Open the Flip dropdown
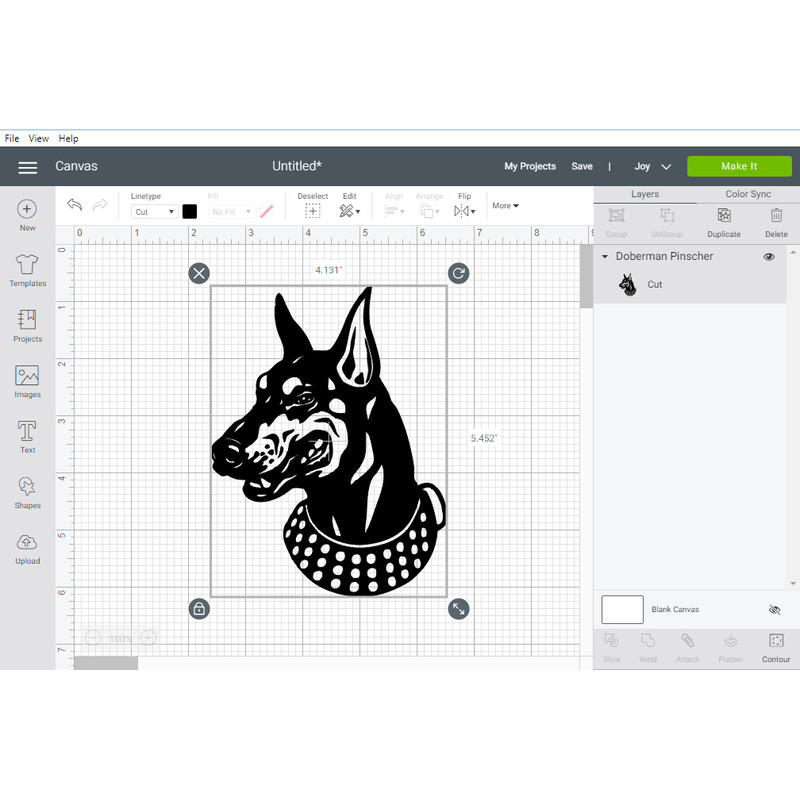The image size is (800, 800). pos(464,210)
